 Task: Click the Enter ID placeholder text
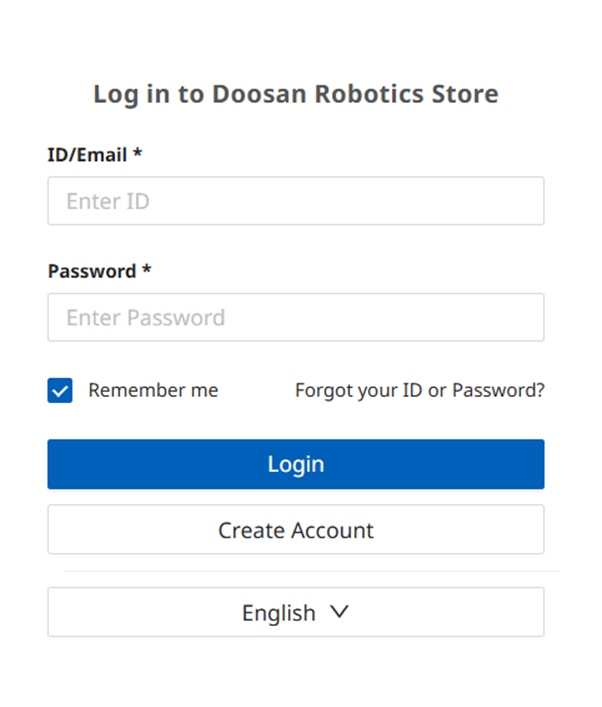pos(108,201)
